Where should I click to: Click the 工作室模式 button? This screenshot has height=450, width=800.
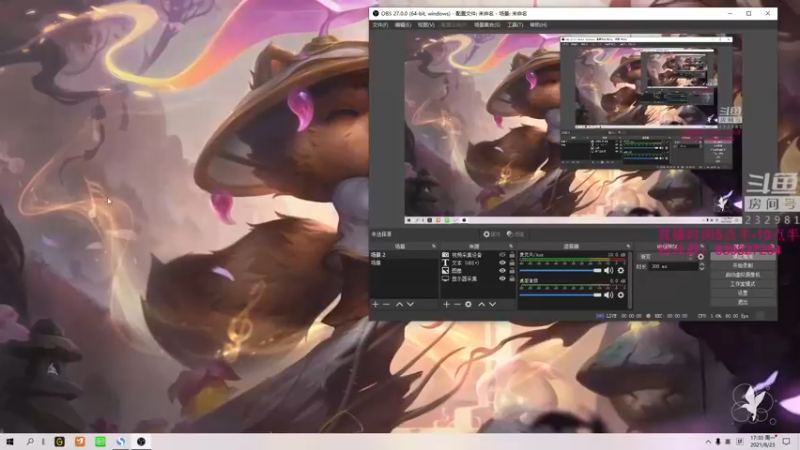(x=742, y=284)
